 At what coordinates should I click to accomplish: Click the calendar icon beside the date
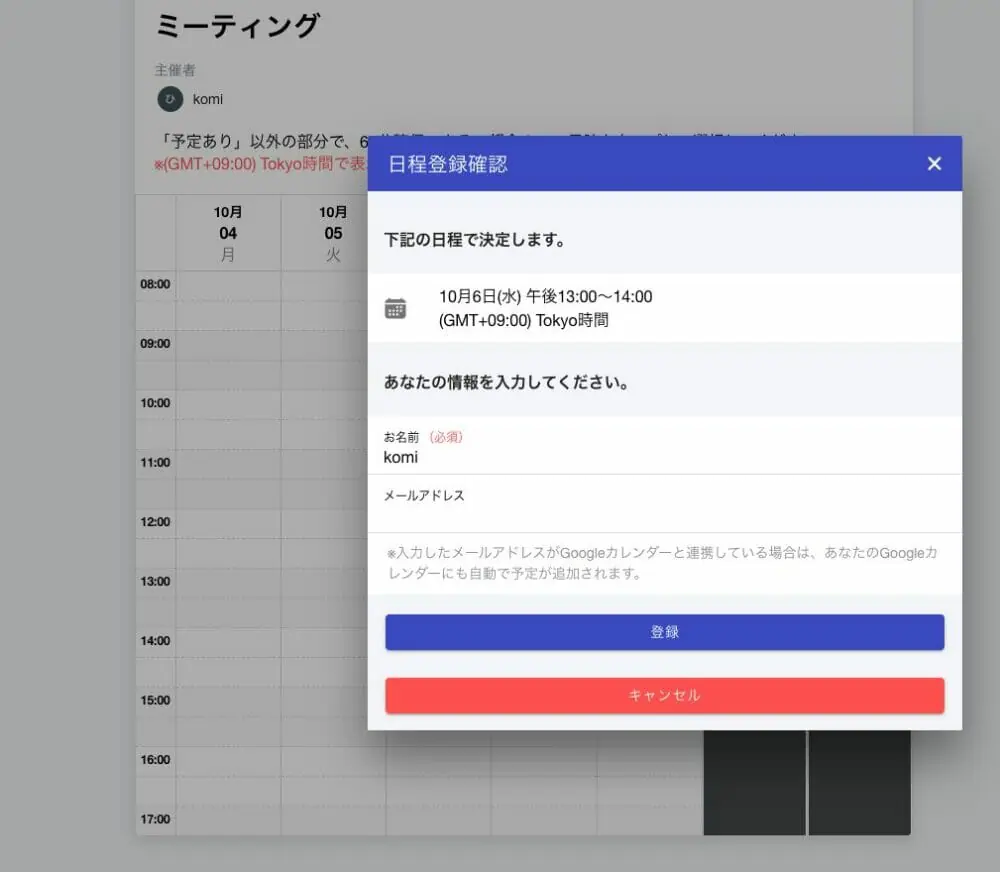coord(396,308)
